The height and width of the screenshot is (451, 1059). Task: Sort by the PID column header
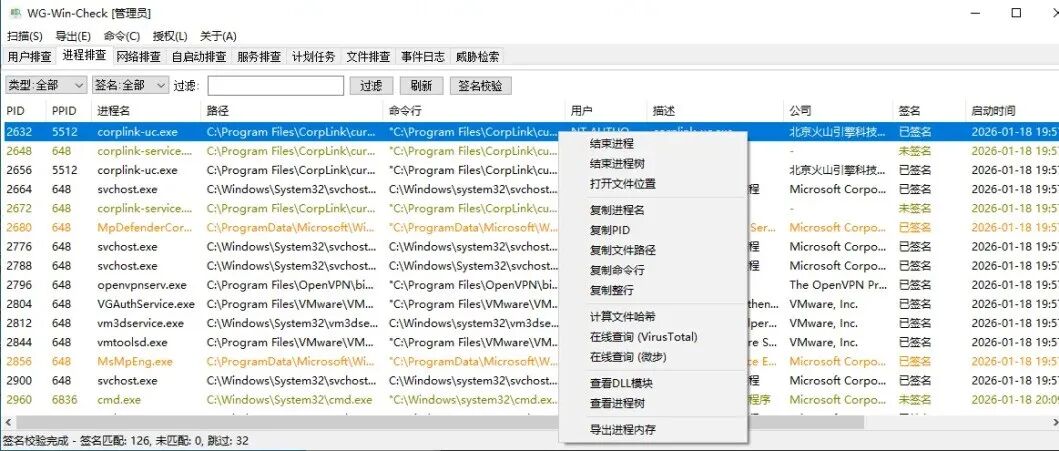click(24, 111)
